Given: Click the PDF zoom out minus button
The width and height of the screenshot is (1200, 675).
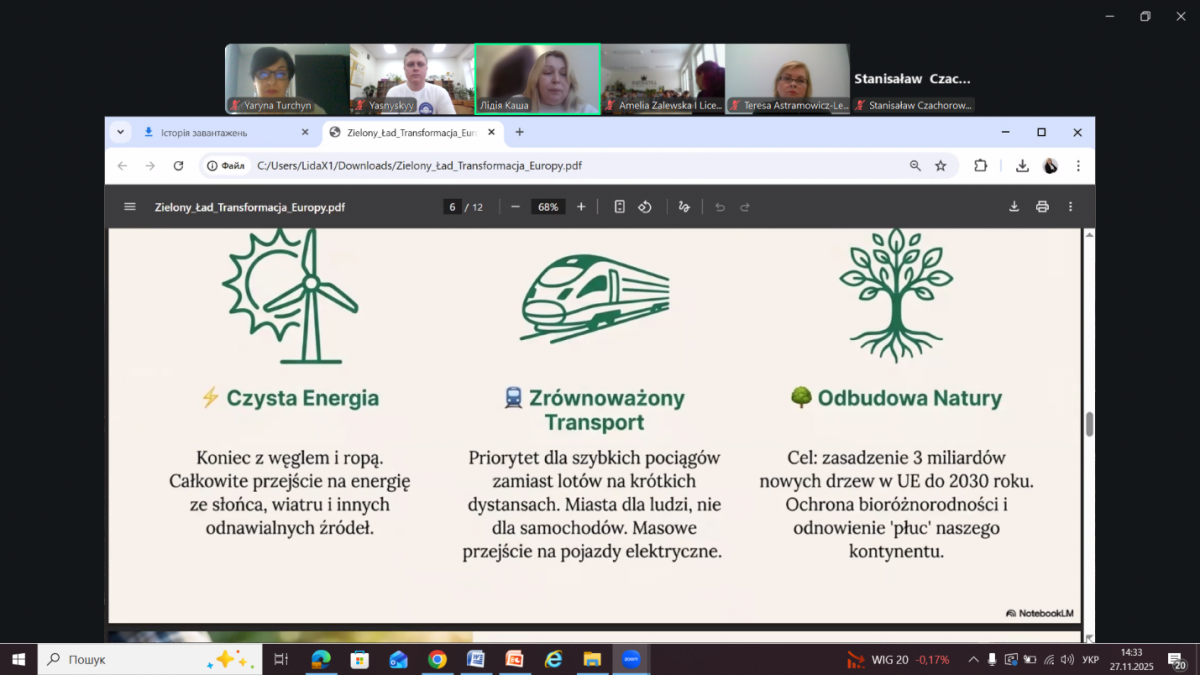Looking at the screenshot, I should [515, 207].
